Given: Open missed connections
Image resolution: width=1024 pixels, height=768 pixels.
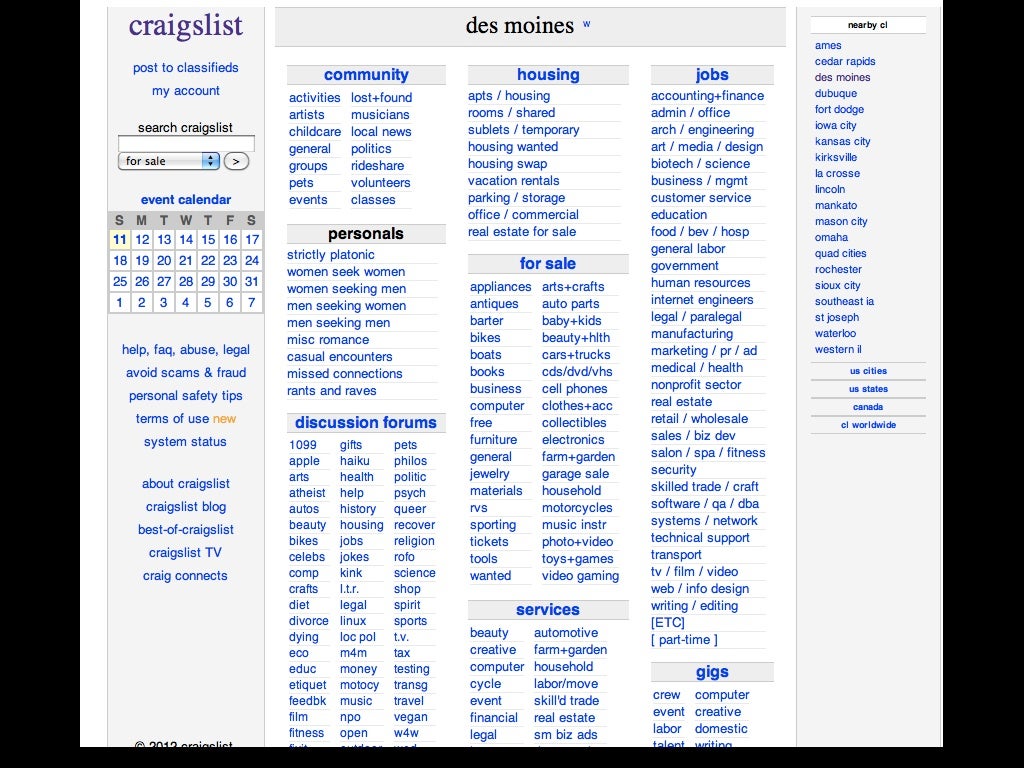Looking at the screenshot, I should click(345, 374).
